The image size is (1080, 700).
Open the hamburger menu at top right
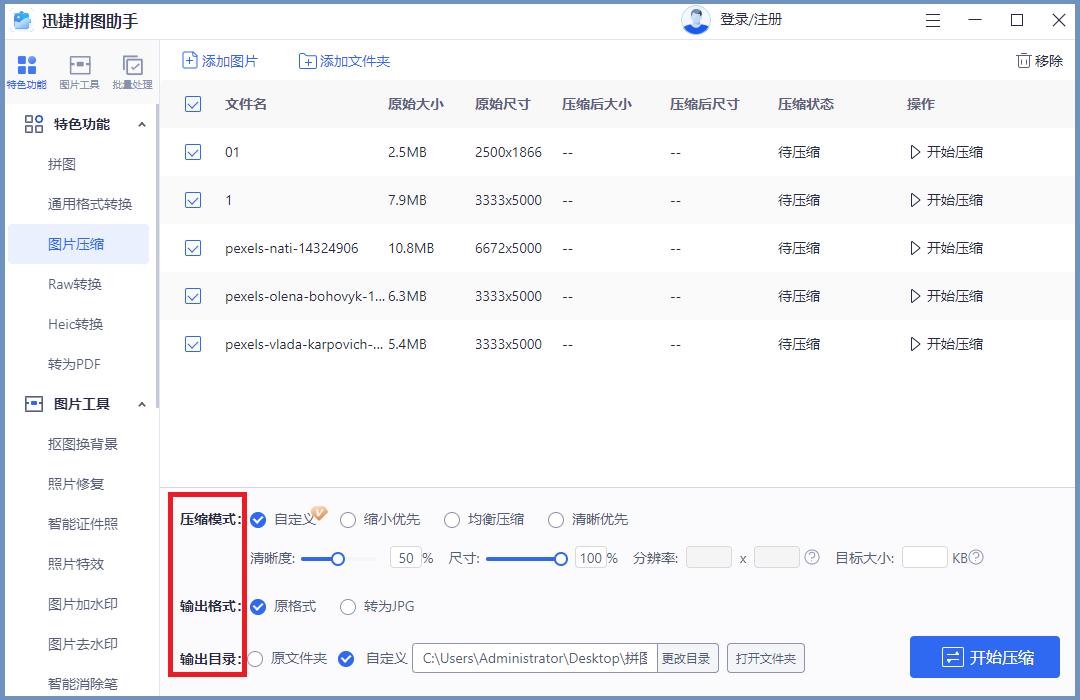click(932, 20)
